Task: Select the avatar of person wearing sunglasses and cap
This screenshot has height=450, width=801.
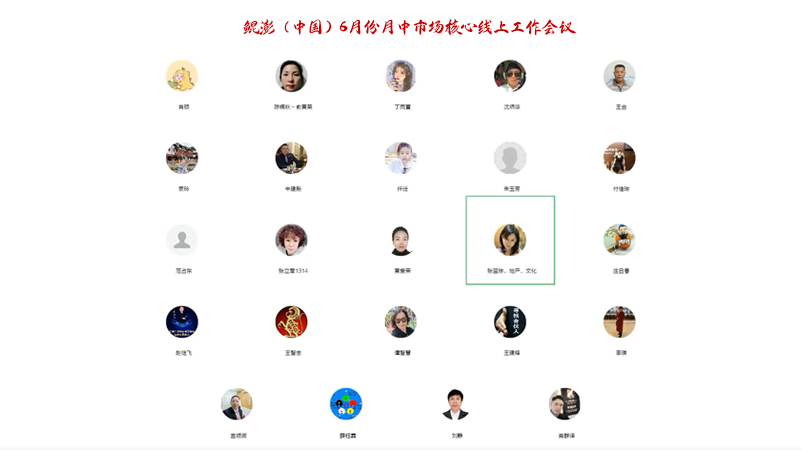Action: tap(510, 76)
